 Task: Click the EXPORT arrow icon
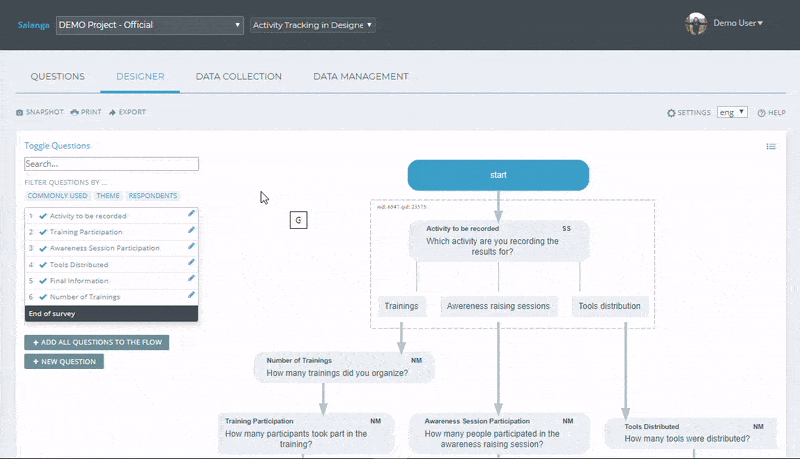pyautogui.click(x=113, y=112)
